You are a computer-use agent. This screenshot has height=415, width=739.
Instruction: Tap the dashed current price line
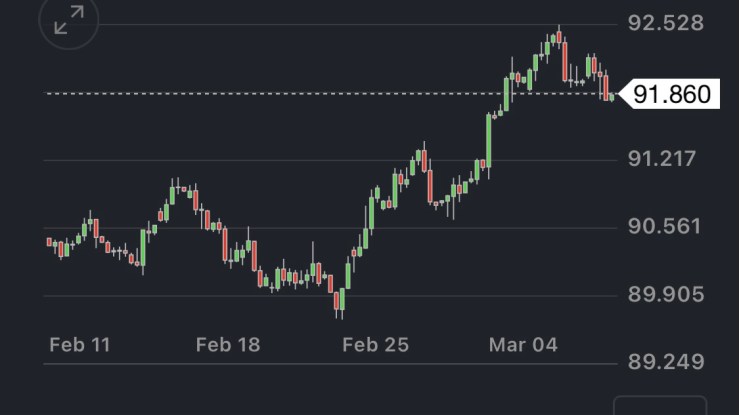coord(300,94)
